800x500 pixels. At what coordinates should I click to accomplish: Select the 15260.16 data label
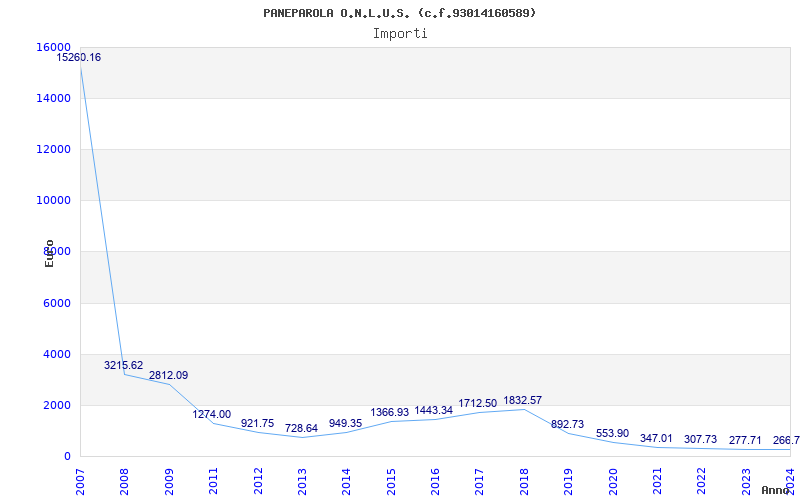point(79,57)
